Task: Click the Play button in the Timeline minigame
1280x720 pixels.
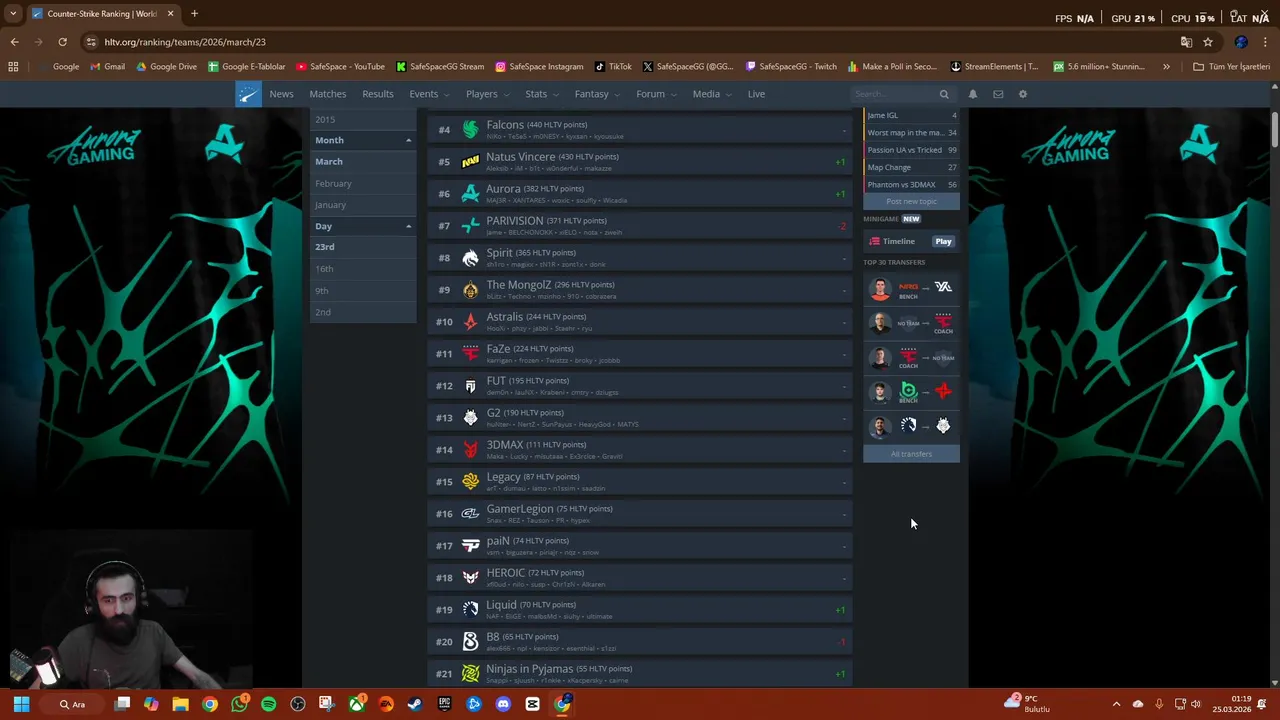Action: 943,241
